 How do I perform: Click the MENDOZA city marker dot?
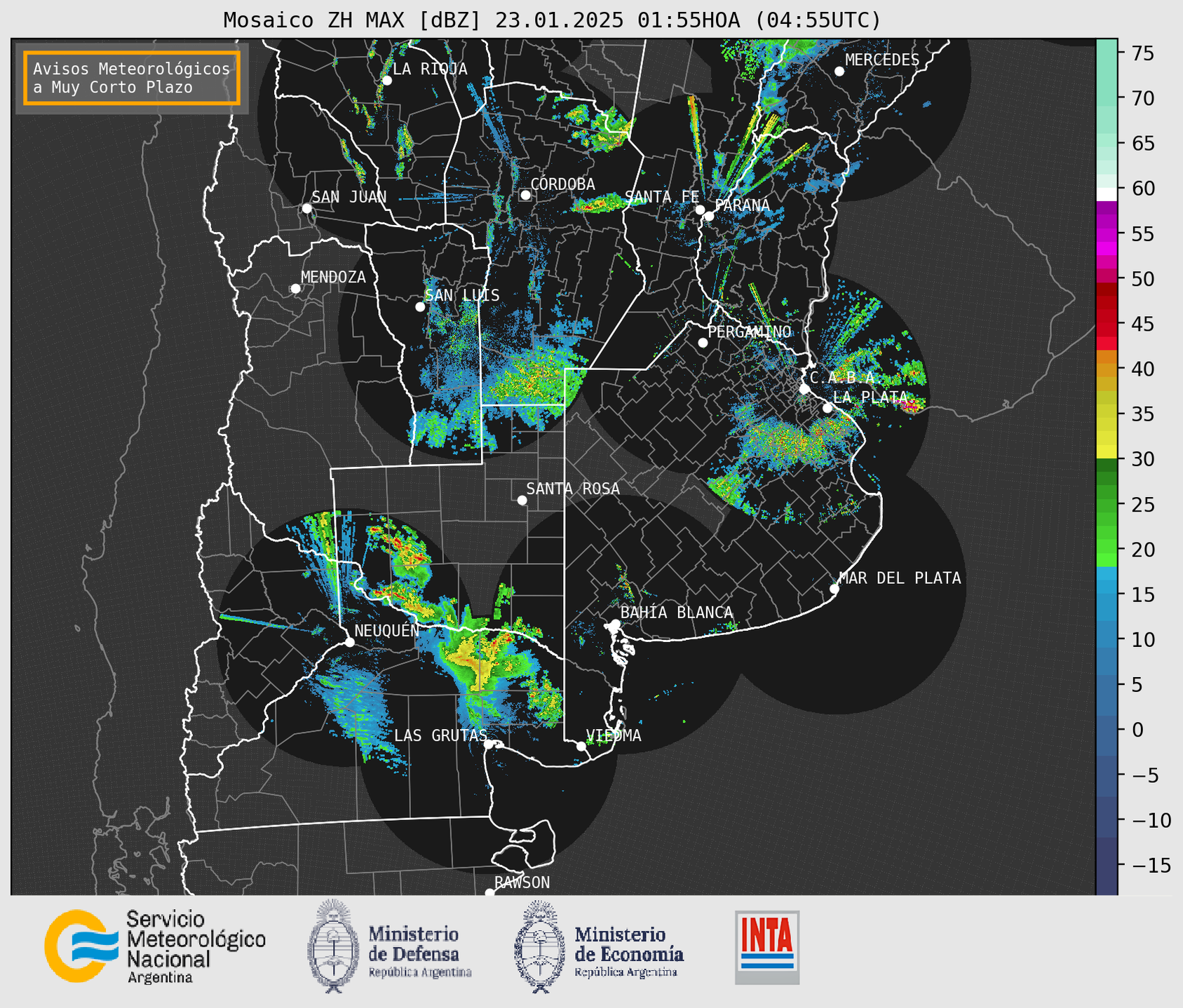[x=296, y=289]
